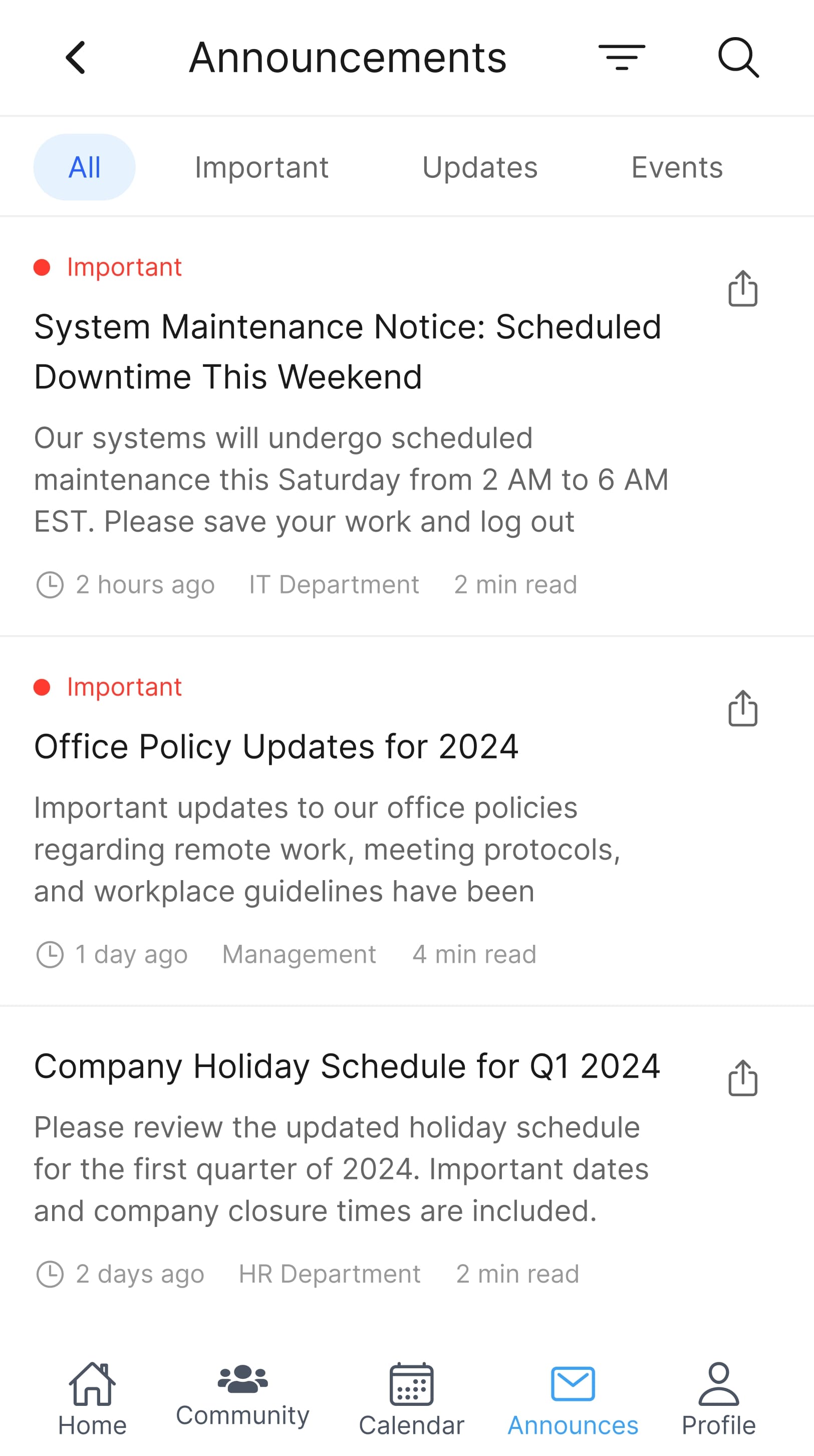
Task: Open Office Policy Updates for 2024
Action: tap(276, 747)
